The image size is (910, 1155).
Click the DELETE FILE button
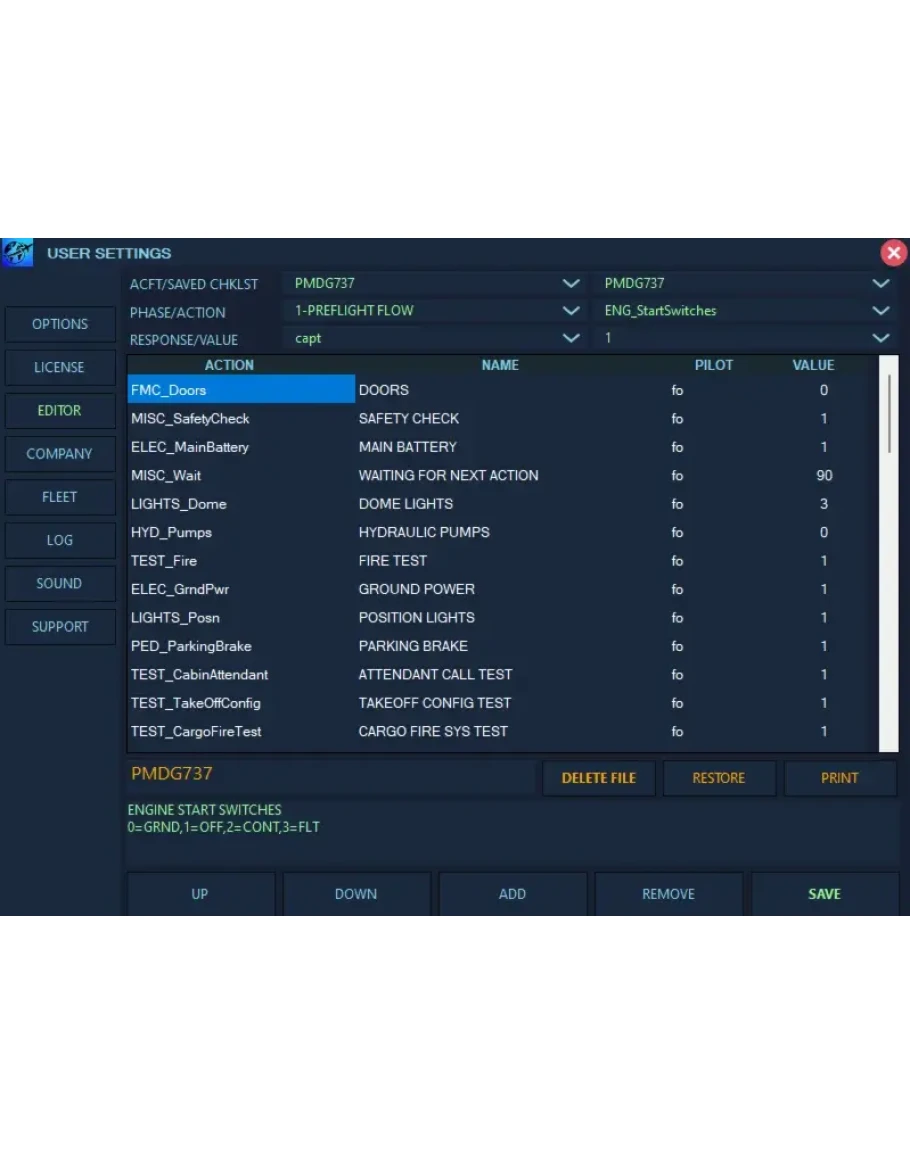coord(598,778)
